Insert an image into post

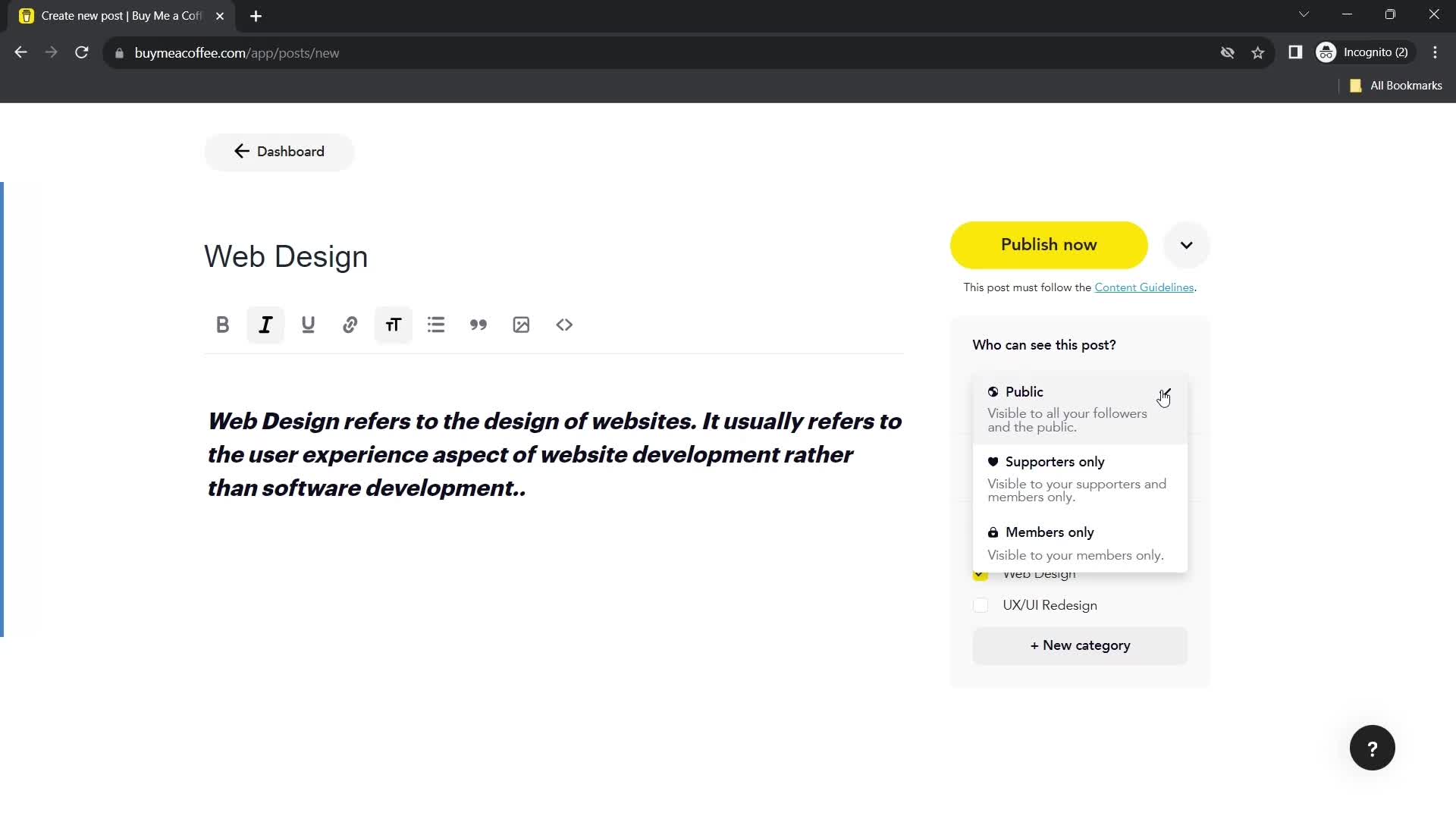[521, 324]
